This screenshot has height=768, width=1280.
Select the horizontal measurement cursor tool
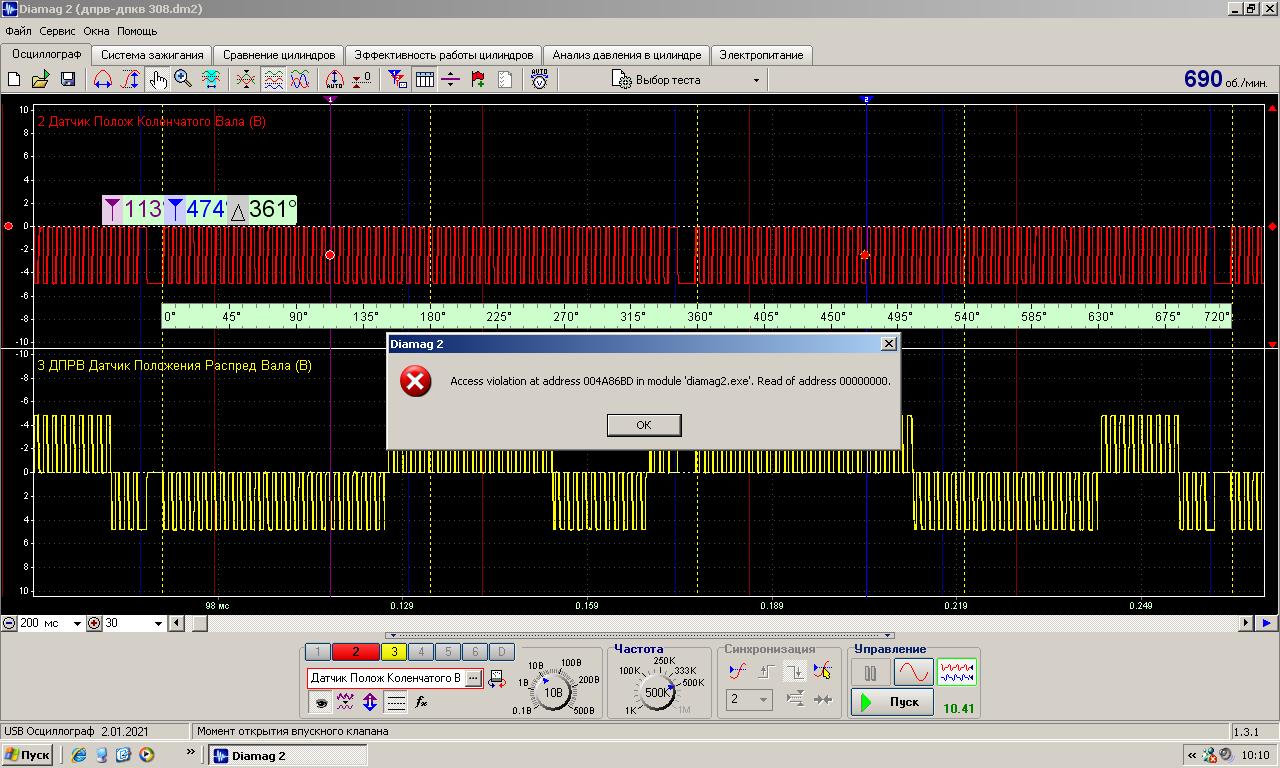[x=103, y=80]
